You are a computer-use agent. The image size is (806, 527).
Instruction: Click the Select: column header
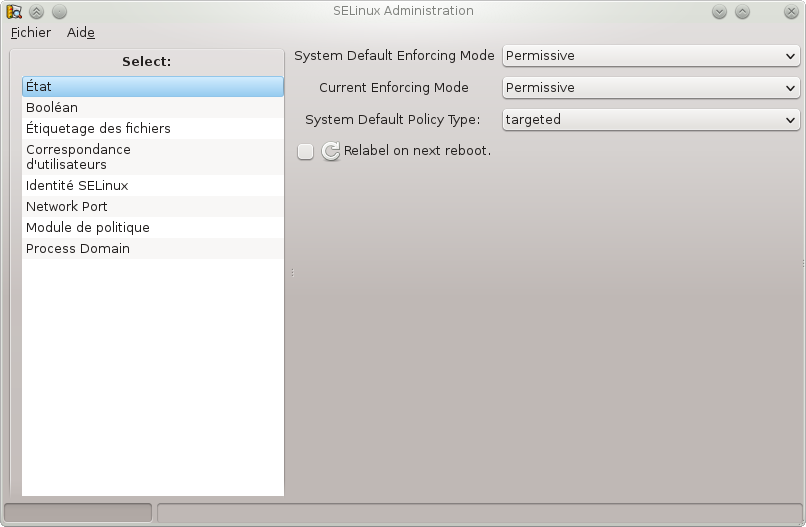[146, 62]
